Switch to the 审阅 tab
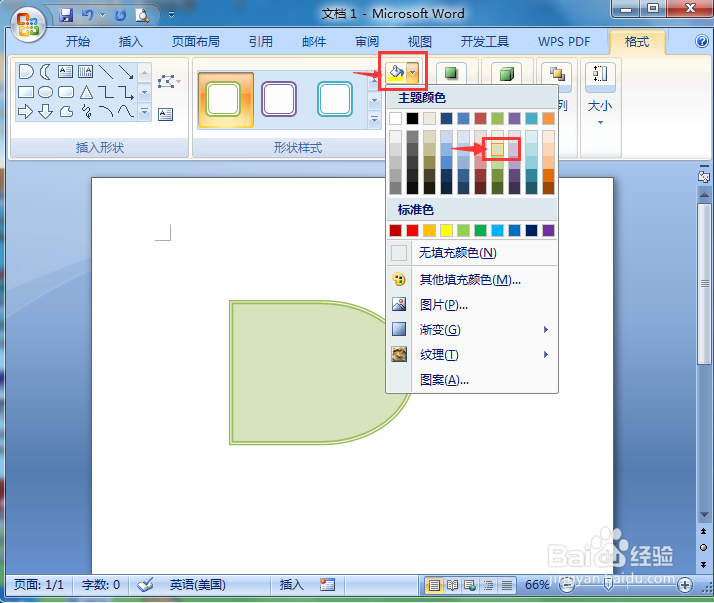Image resolution: width=714 pixels, height=603 pixels. [367, 42]
